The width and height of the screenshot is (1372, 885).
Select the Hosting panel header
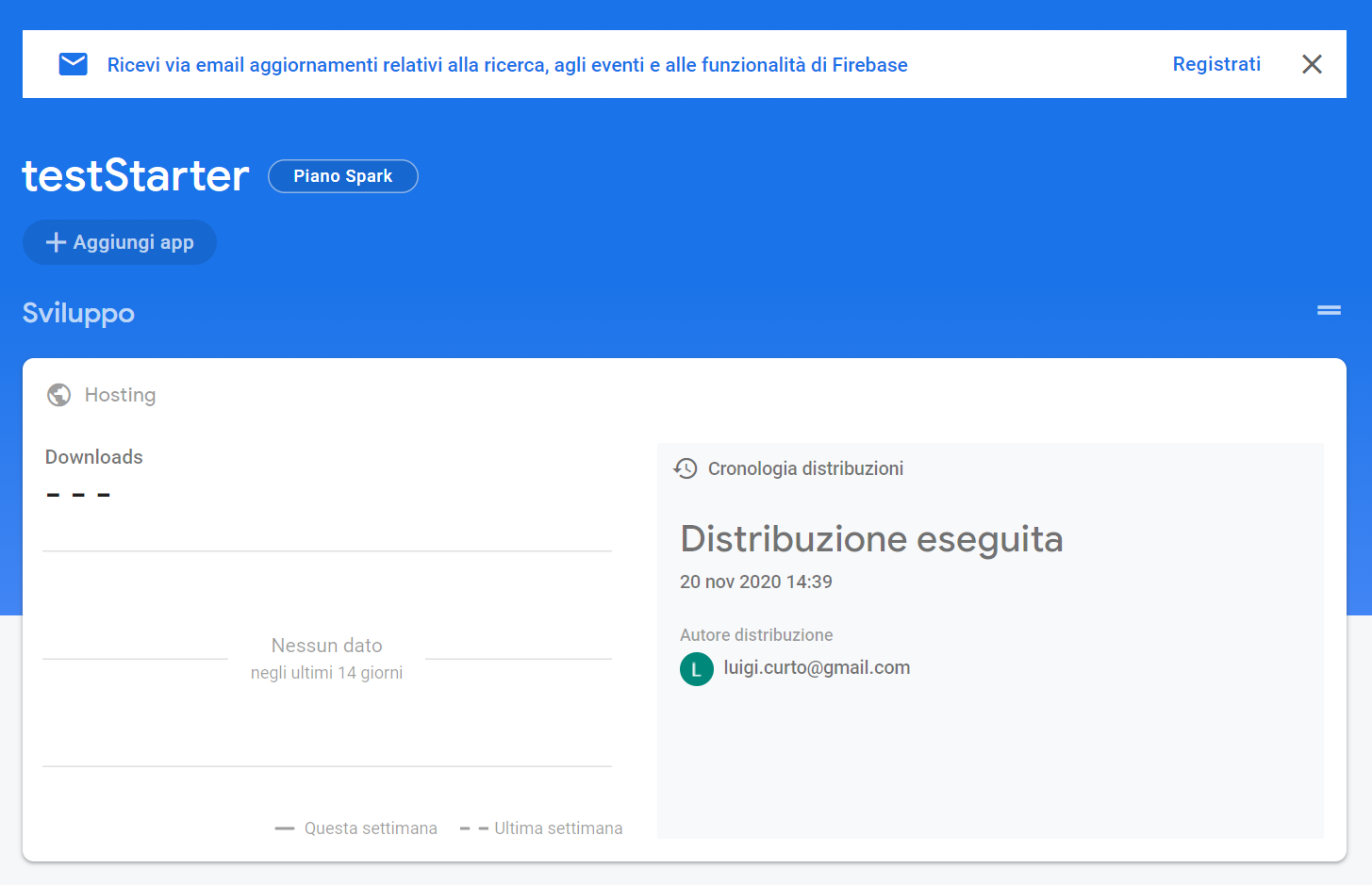point(120,395)
